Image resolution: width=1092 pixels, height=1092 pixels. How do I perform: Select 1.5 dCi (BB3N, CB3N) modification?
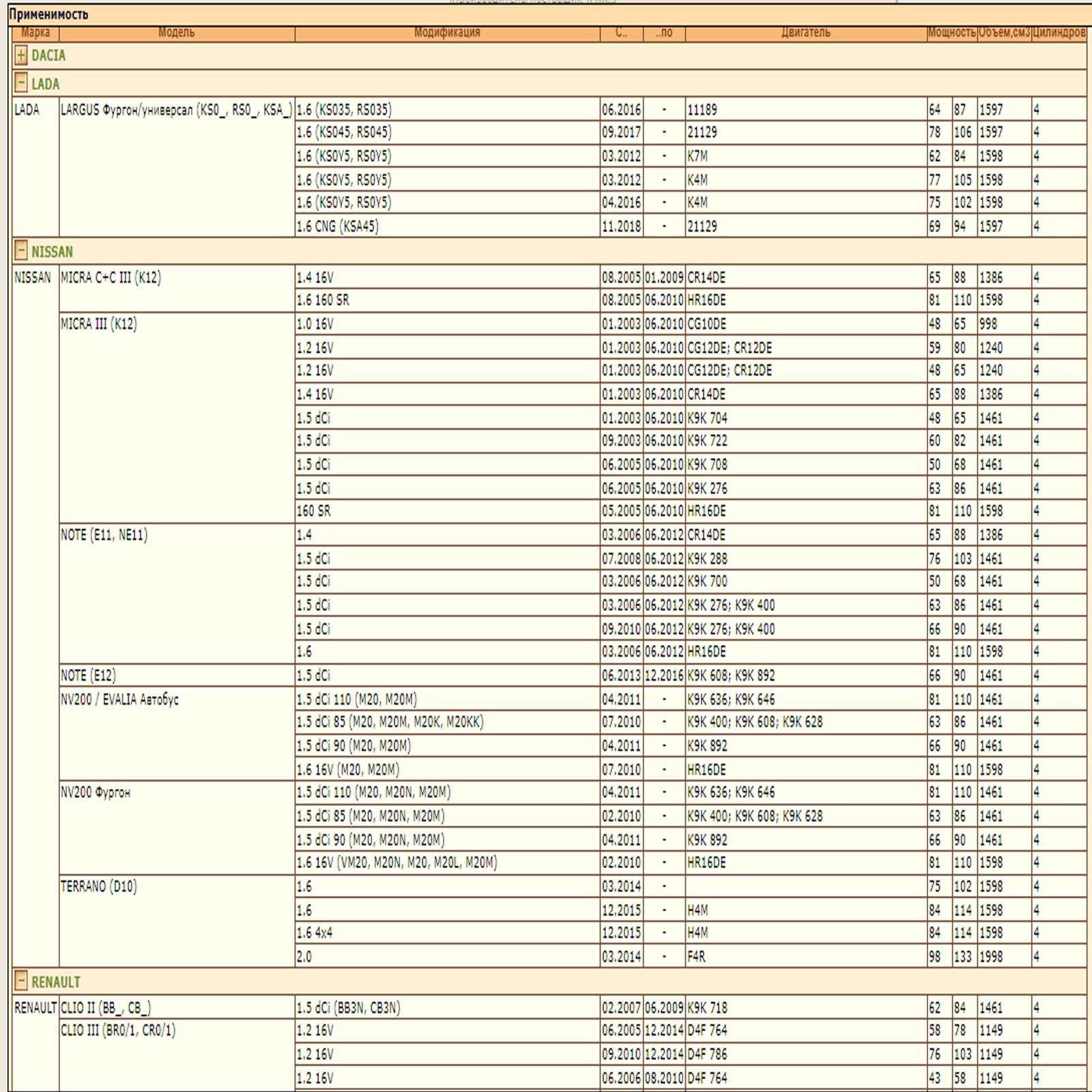tap(348, 1008)
